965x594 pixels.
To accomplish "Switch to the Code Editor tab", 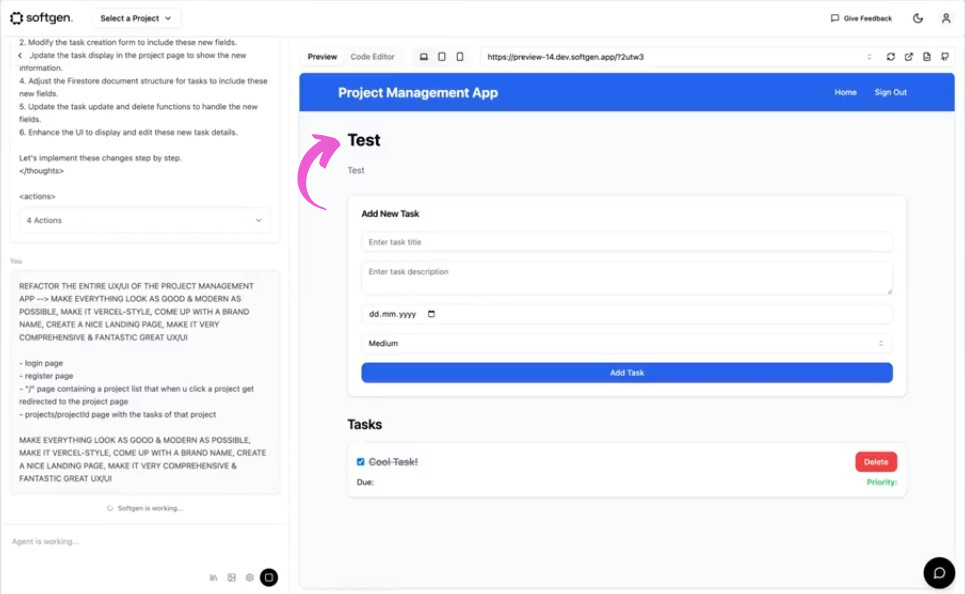I will coord(372,57).
